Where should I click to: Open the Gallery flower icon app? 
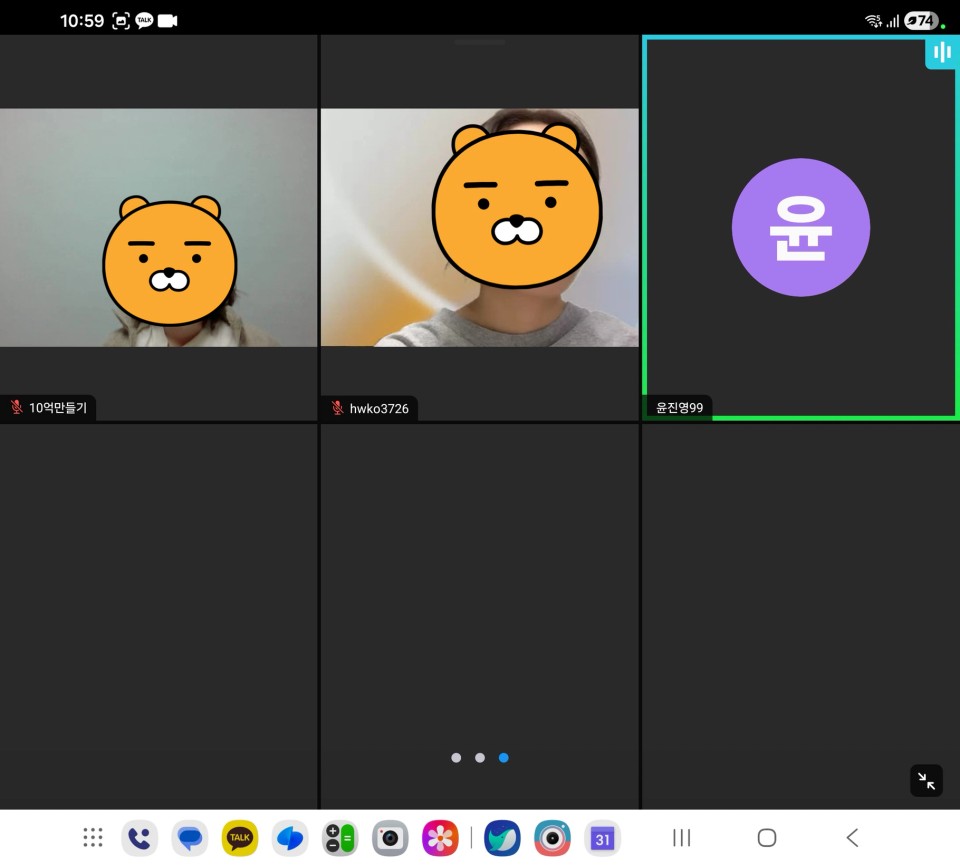440,838
